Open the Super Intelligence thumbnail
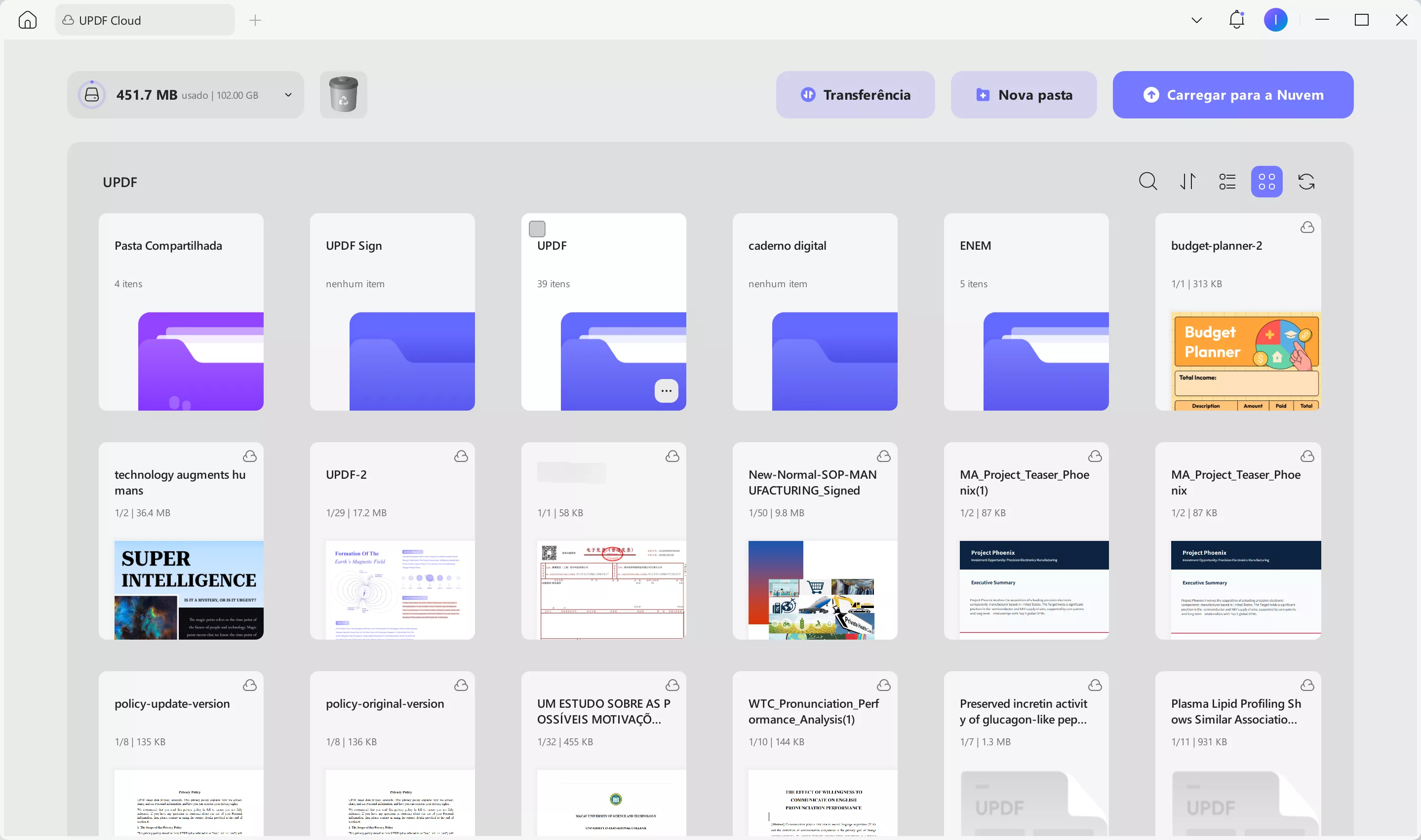This screenshot has width=1421, height=840. pos(189,590)
